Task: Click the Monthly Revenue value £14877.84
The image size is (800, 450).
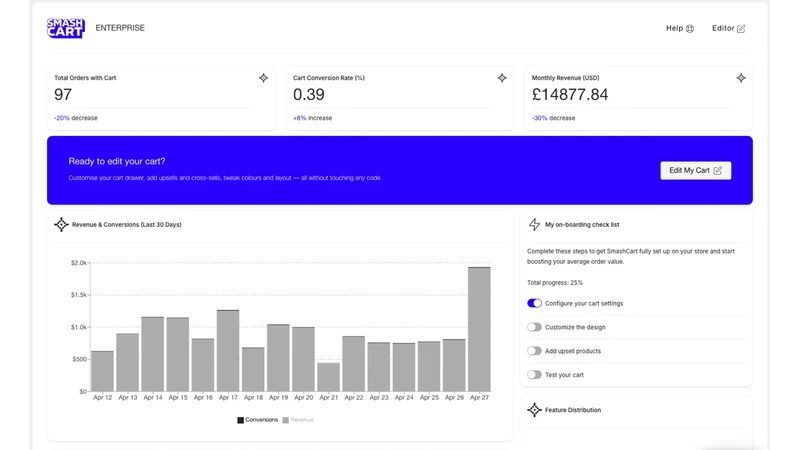Action: [x=570, y=94]
